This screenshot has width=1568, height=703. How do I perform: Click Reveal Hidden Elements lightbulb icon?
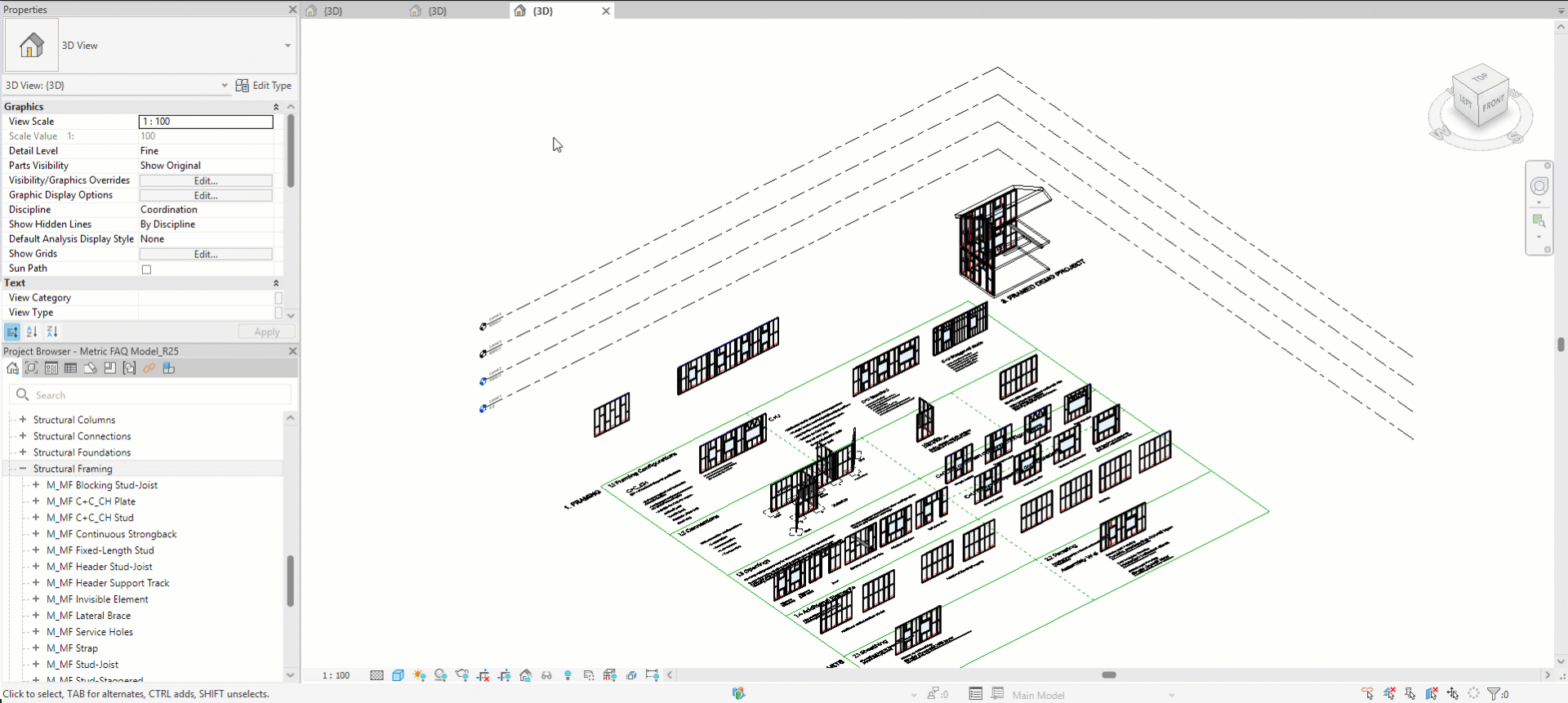[x=568, y=675]
